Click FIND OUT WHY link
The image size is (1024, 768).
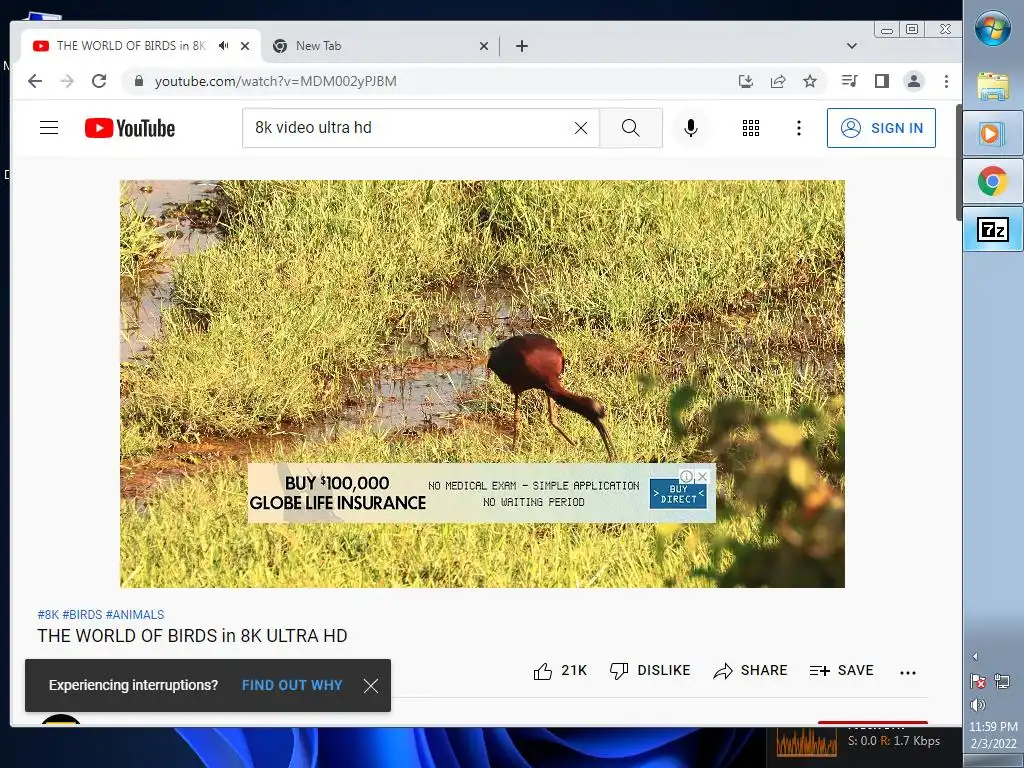click(292, 685)
